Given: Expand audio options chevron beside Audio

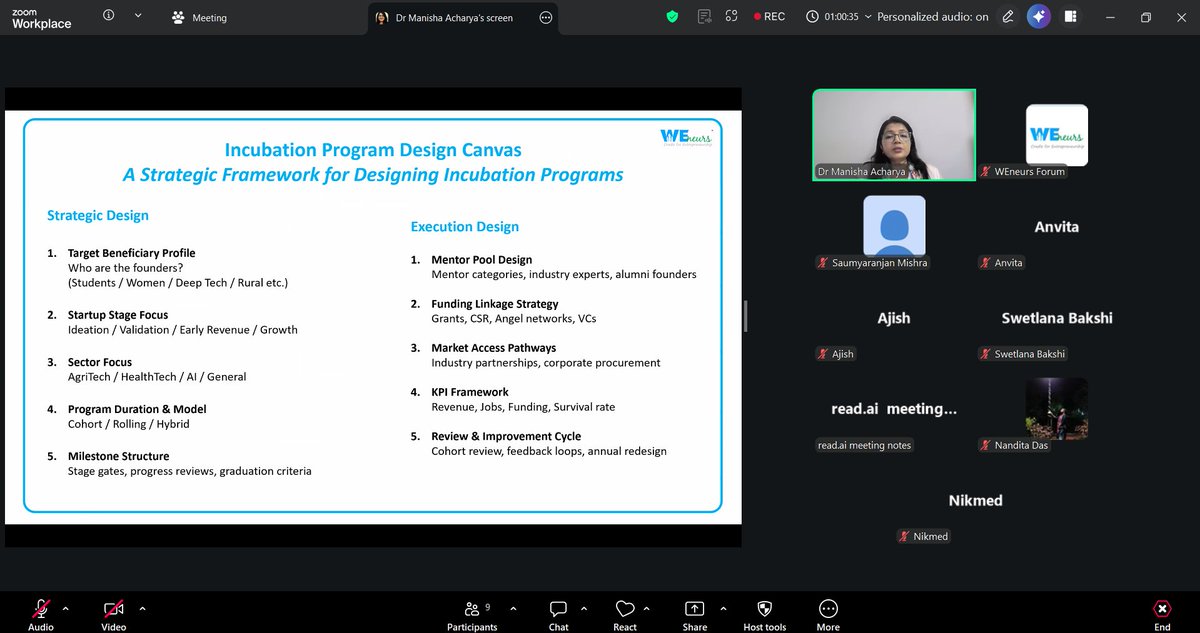Looking at the screenshot, I should (x=66, y=607).
